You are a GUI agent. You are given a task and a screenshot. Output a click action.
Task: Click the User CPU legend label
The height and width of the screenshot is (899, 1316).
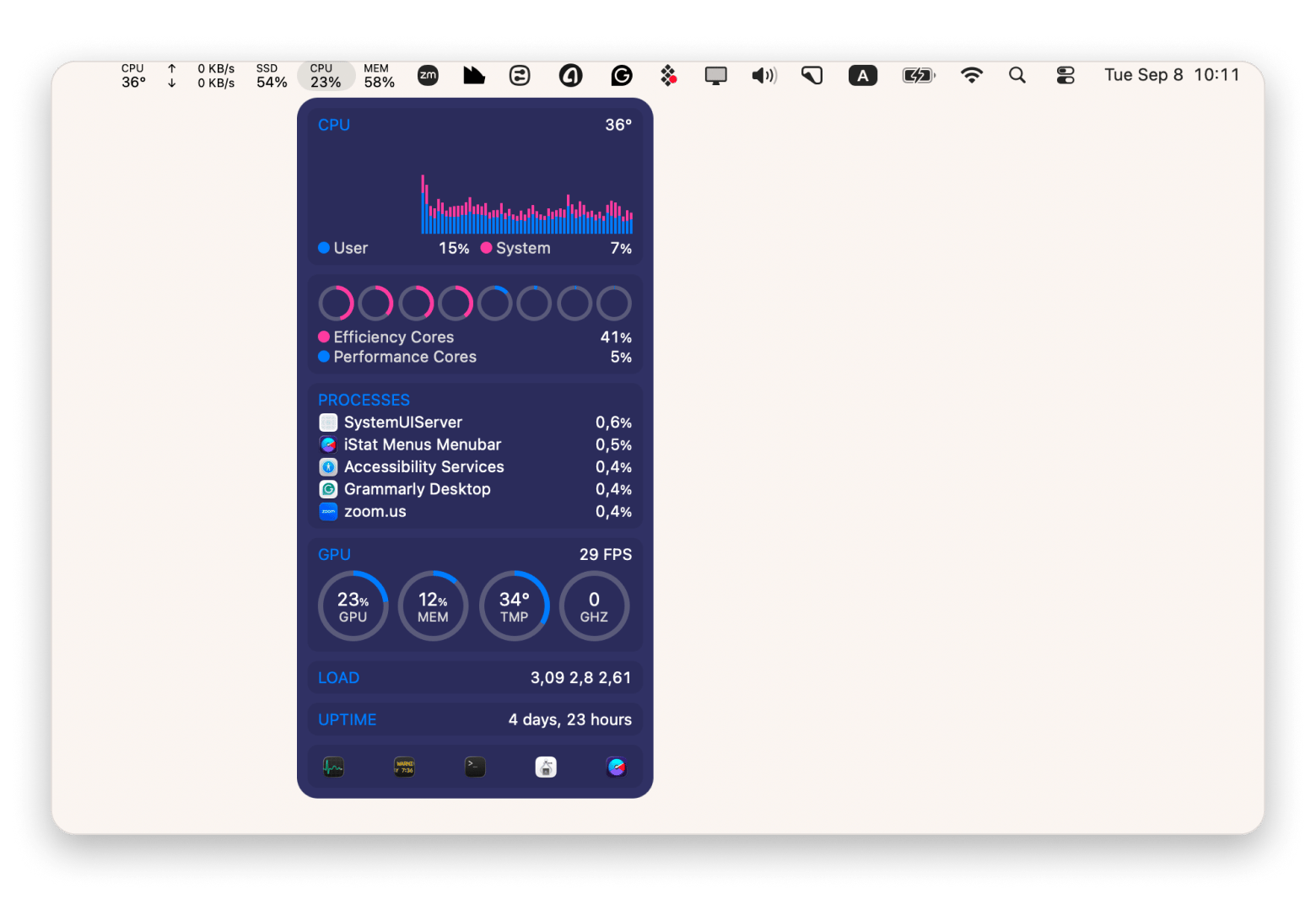[350, 248]
